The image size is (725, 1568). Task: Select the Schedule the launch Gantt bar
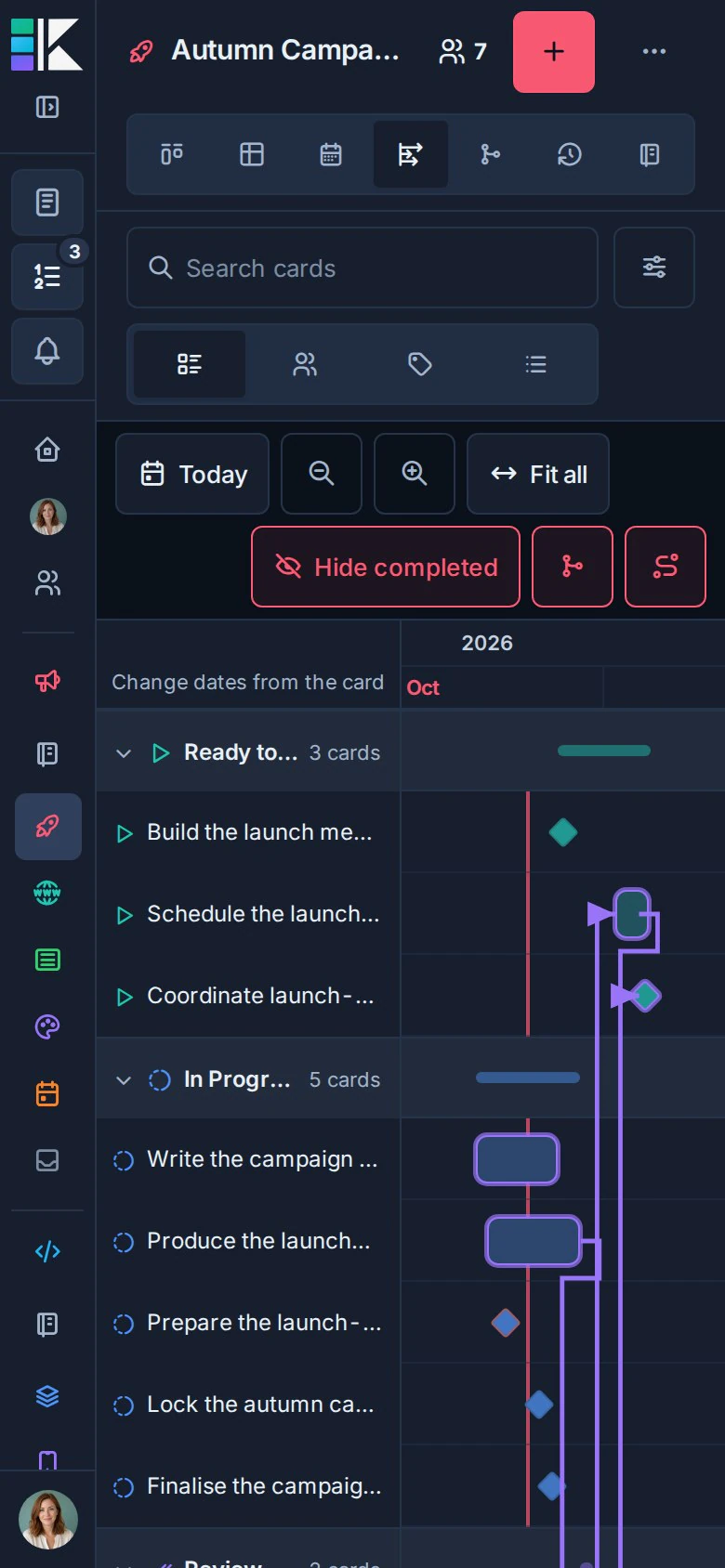coord(632,914)
